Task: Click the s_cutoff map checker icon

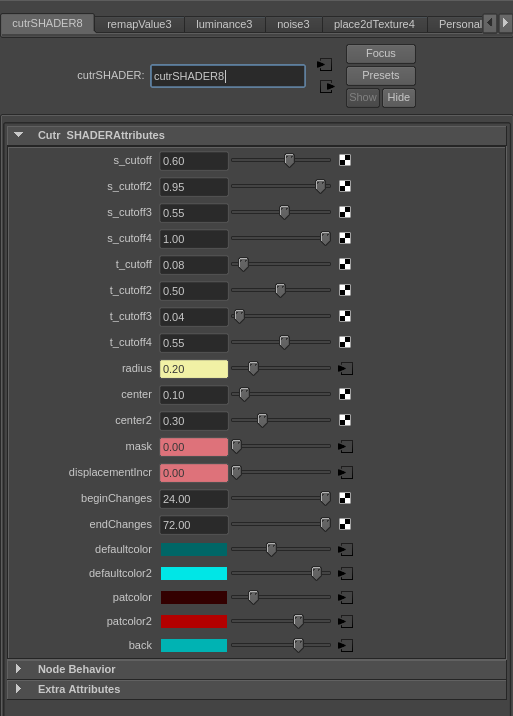Action: [345, 160]
